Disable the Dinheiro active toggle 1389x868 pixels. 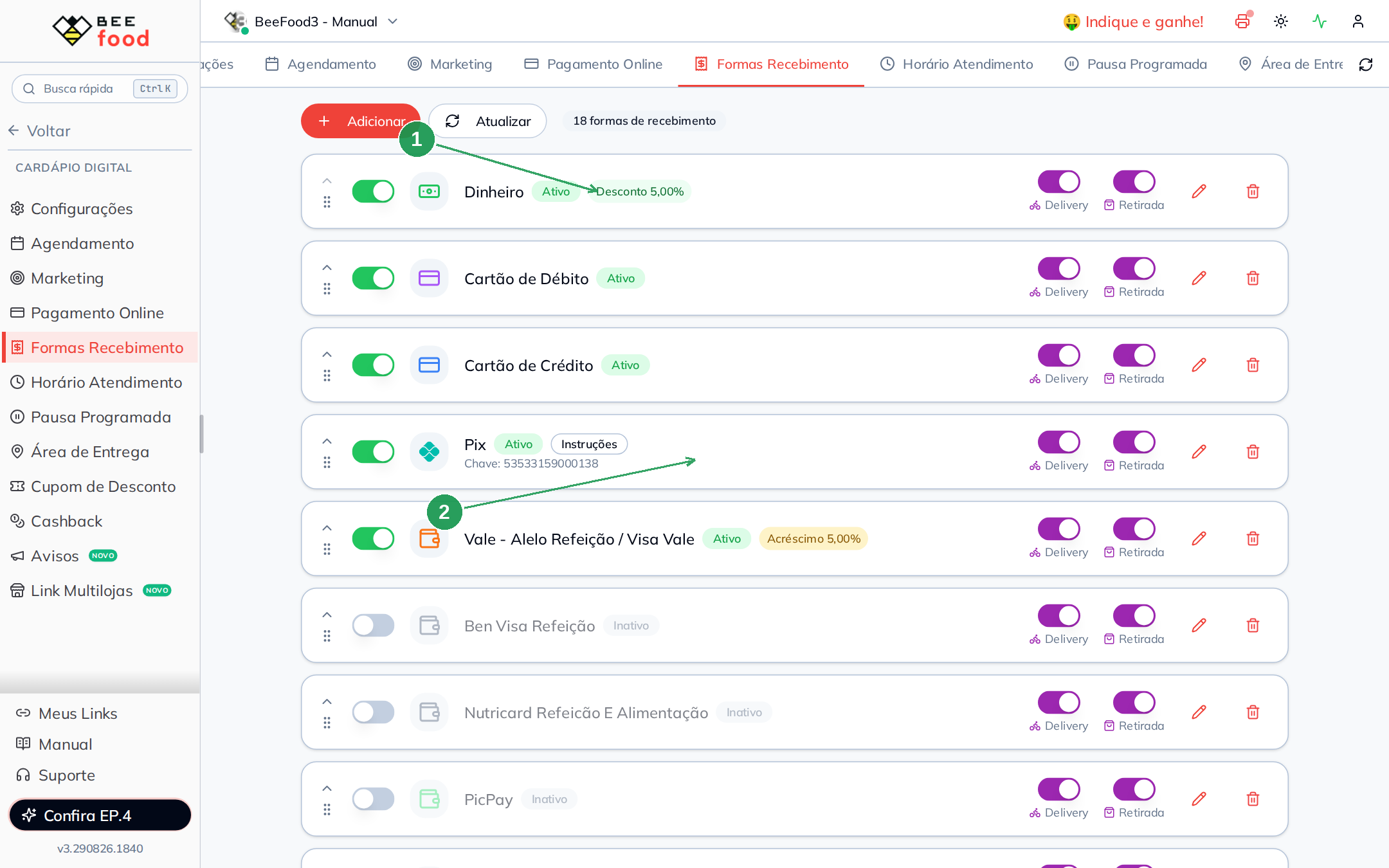(373, 192)
